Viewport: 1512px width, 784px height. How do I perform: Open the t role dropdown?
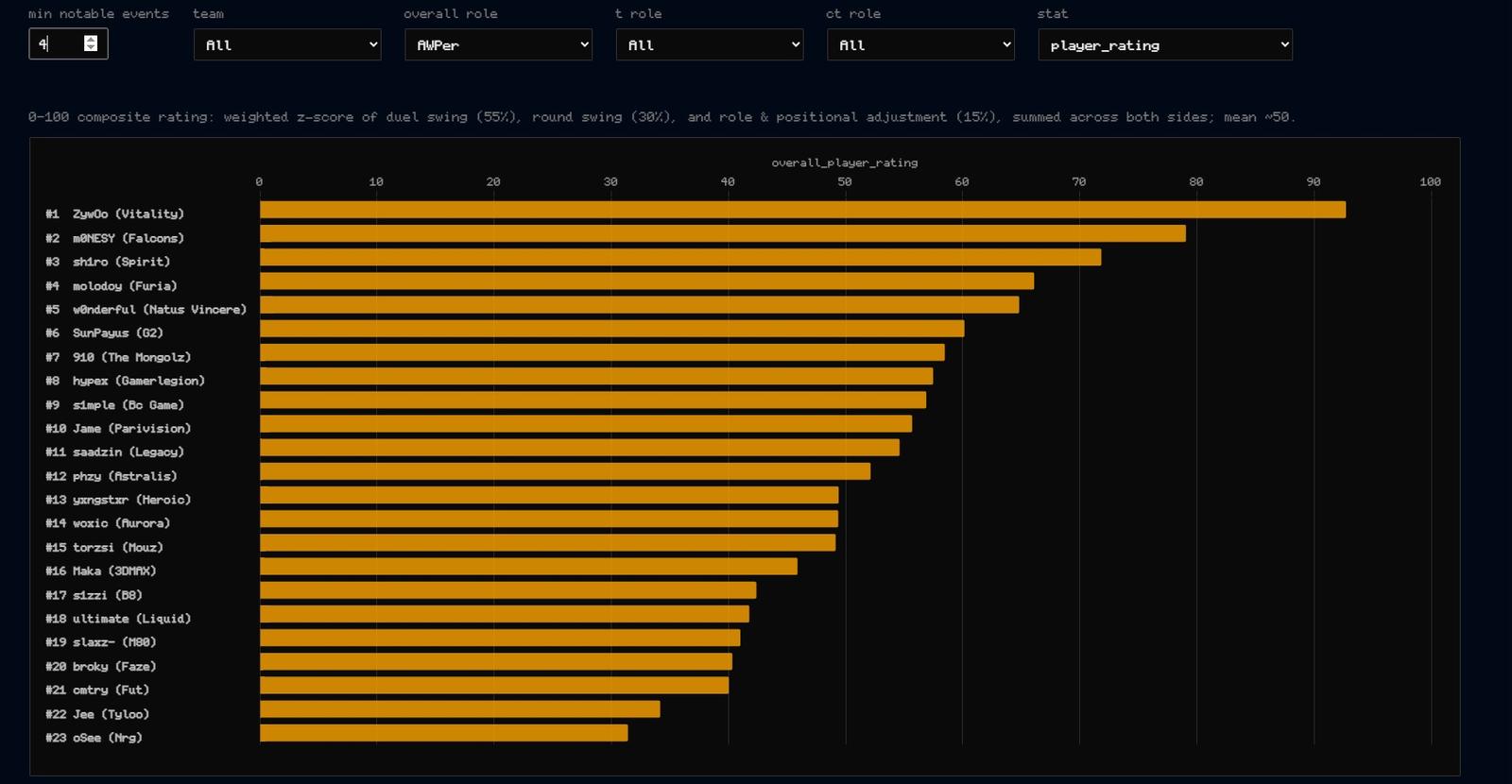point(710,44)
